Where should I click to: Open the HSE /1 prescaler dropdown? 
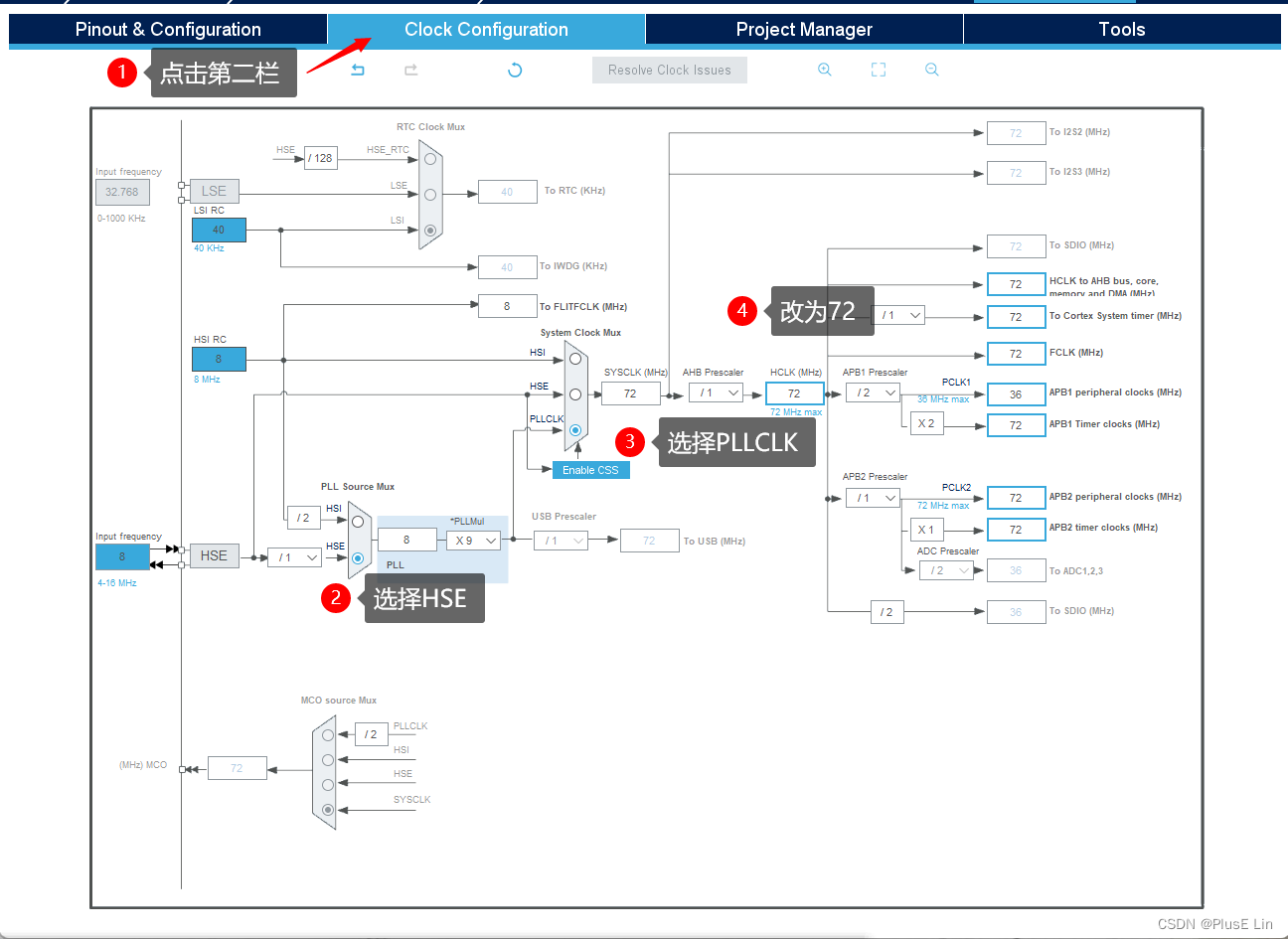[x=295, y=557]
